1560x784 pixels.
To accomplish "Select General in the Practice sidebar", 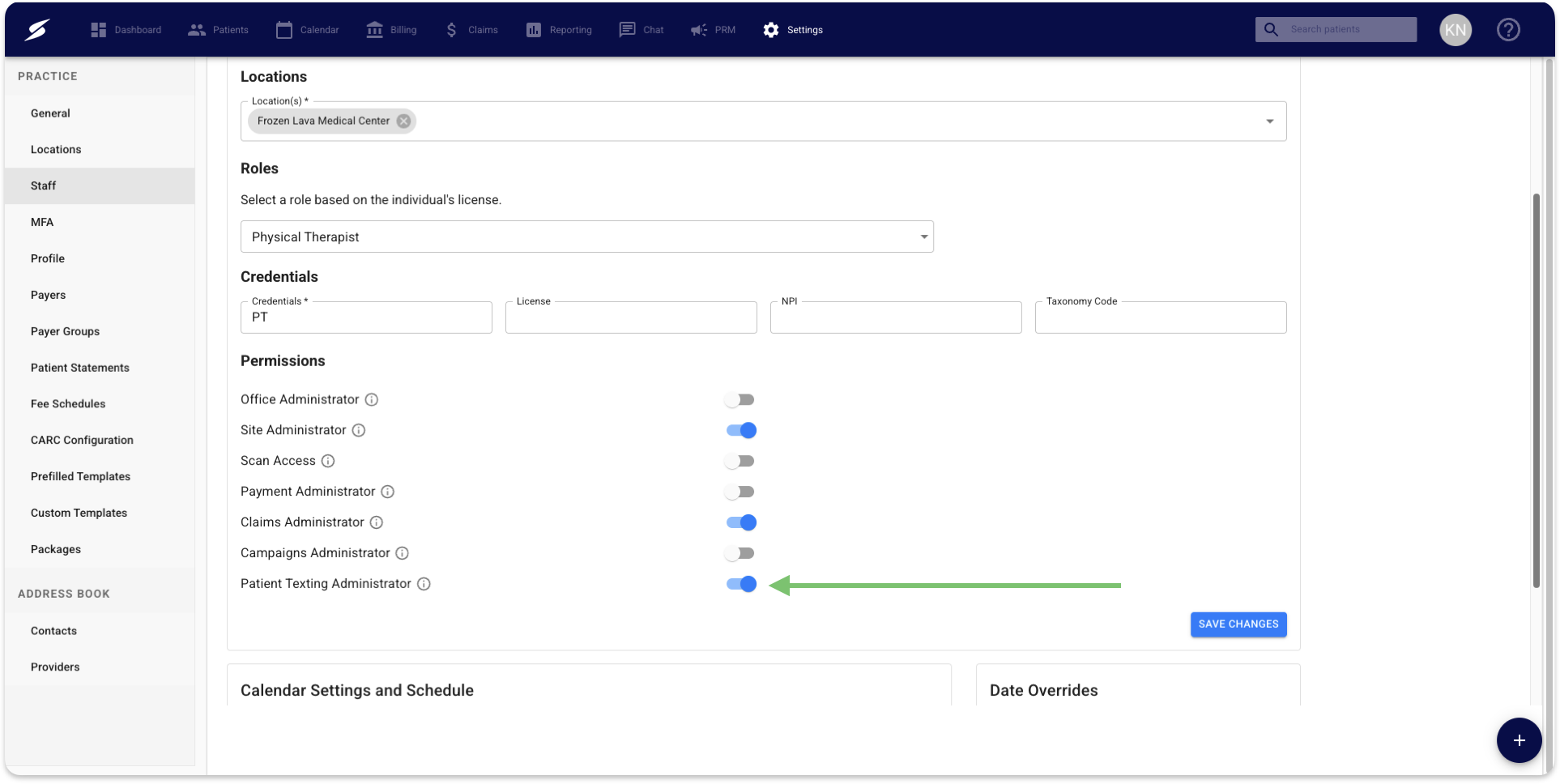I will (100, 113).
